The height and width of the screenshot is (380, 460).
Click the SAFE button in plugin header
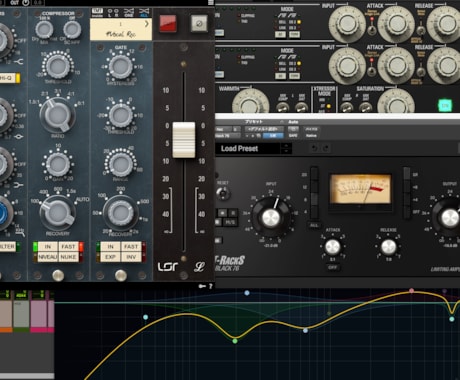293,136
